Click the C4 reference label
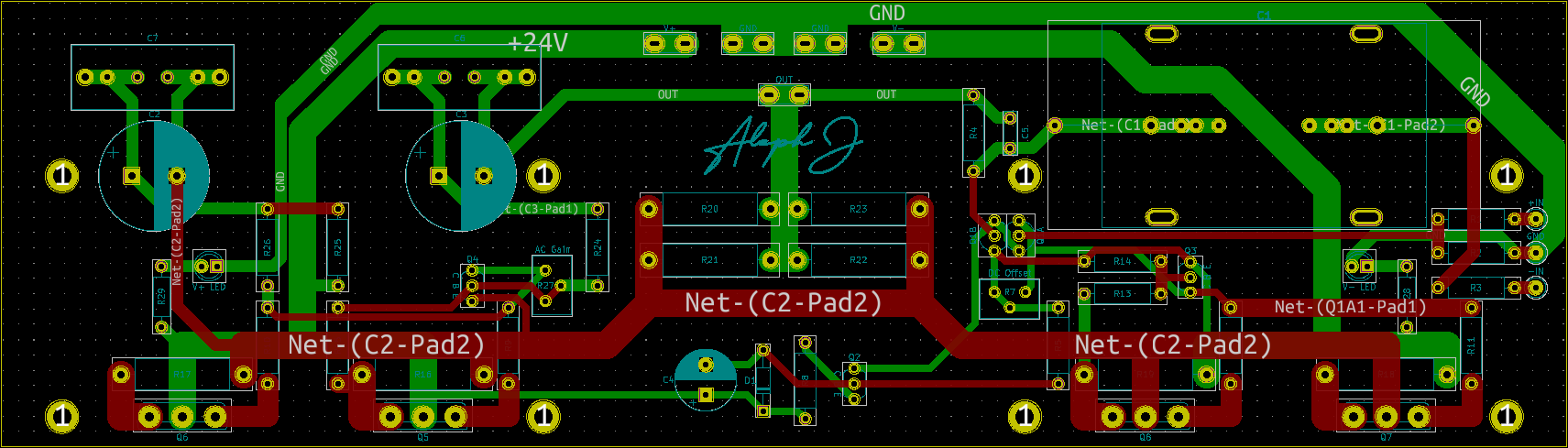Screen dimensions: 1568x448 coord(668,379)
